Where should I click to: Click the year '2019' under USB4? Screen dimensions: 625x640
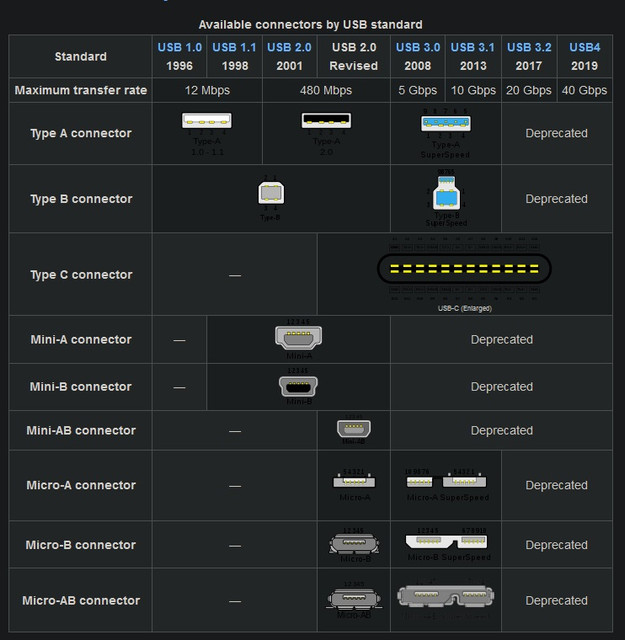click(x=584, y=66)
